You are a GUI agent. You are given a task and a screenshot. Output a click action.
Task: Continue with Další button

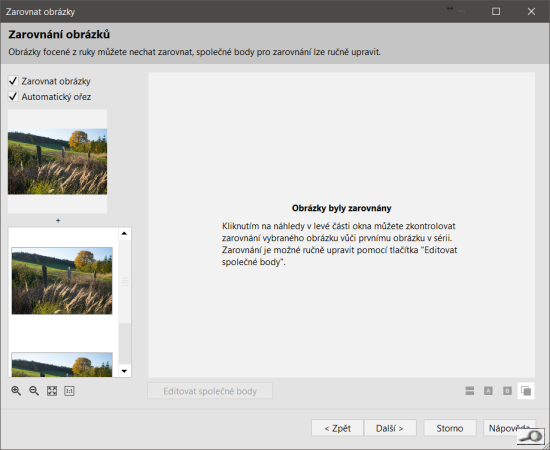390,428
